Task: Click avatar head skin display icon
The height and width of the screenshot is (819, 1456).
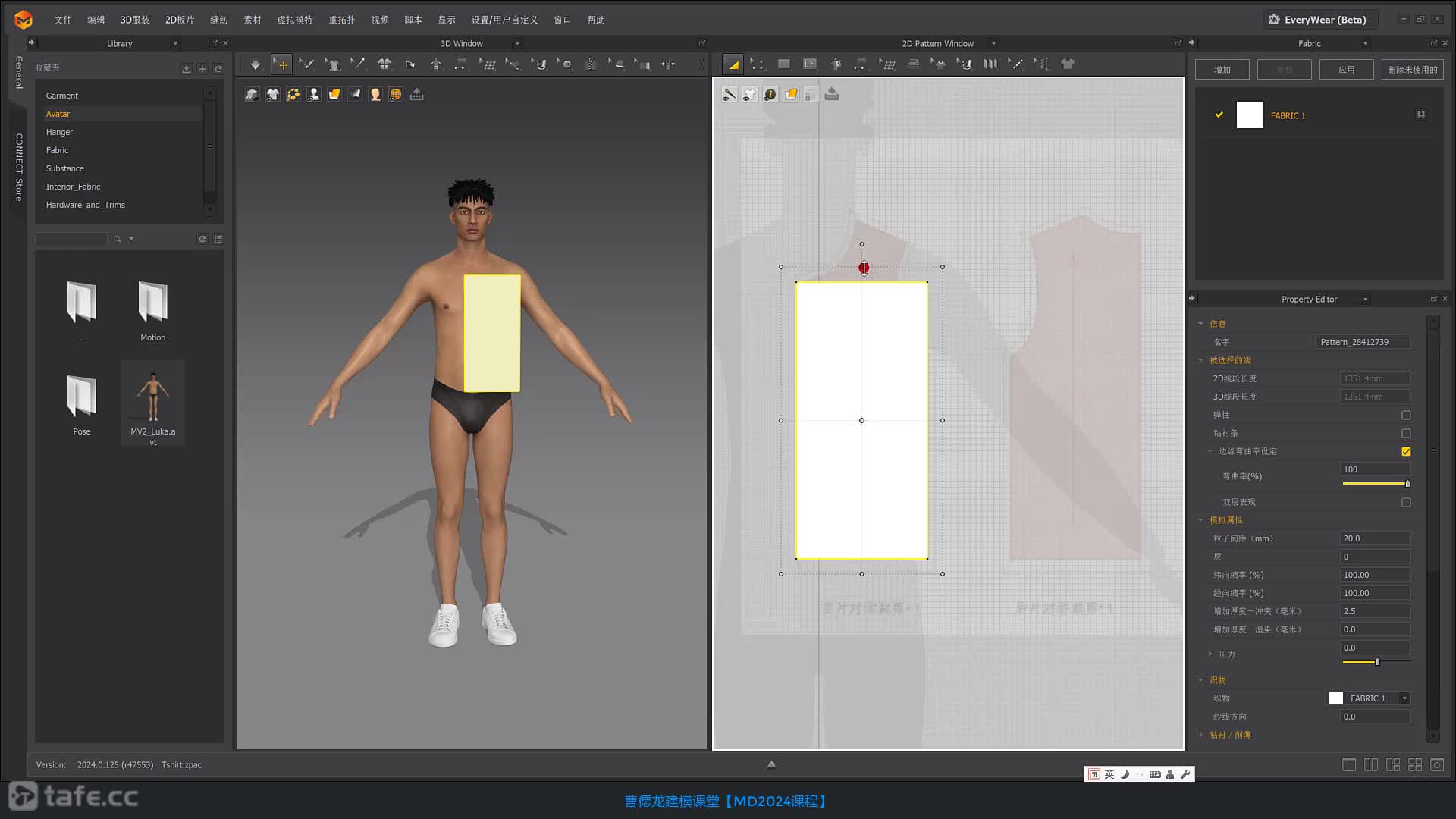Action: tap(375, 94)
